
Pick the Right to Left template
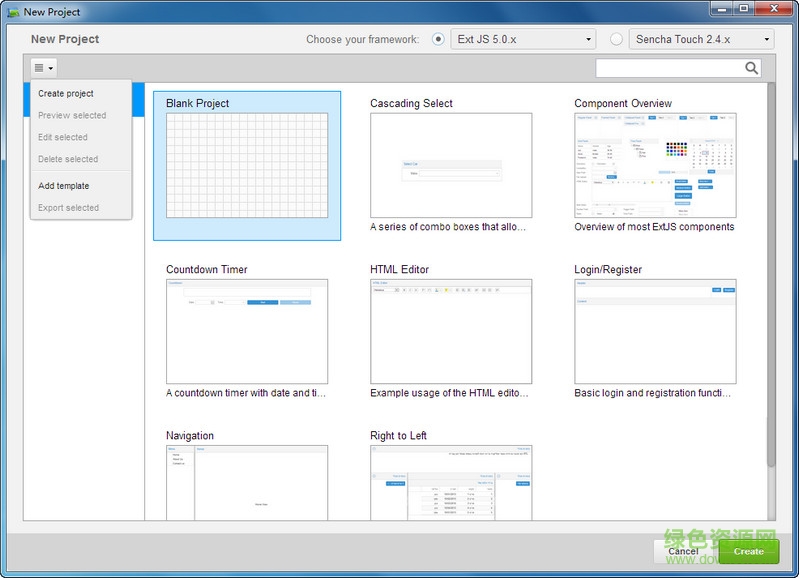pos(451,483)
